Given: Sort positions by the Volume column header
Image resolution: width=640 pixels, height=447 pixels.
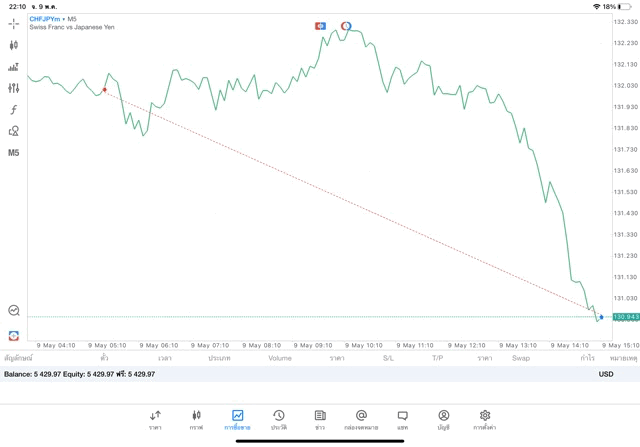Looking at the screenshot, I should pos(280,357).
